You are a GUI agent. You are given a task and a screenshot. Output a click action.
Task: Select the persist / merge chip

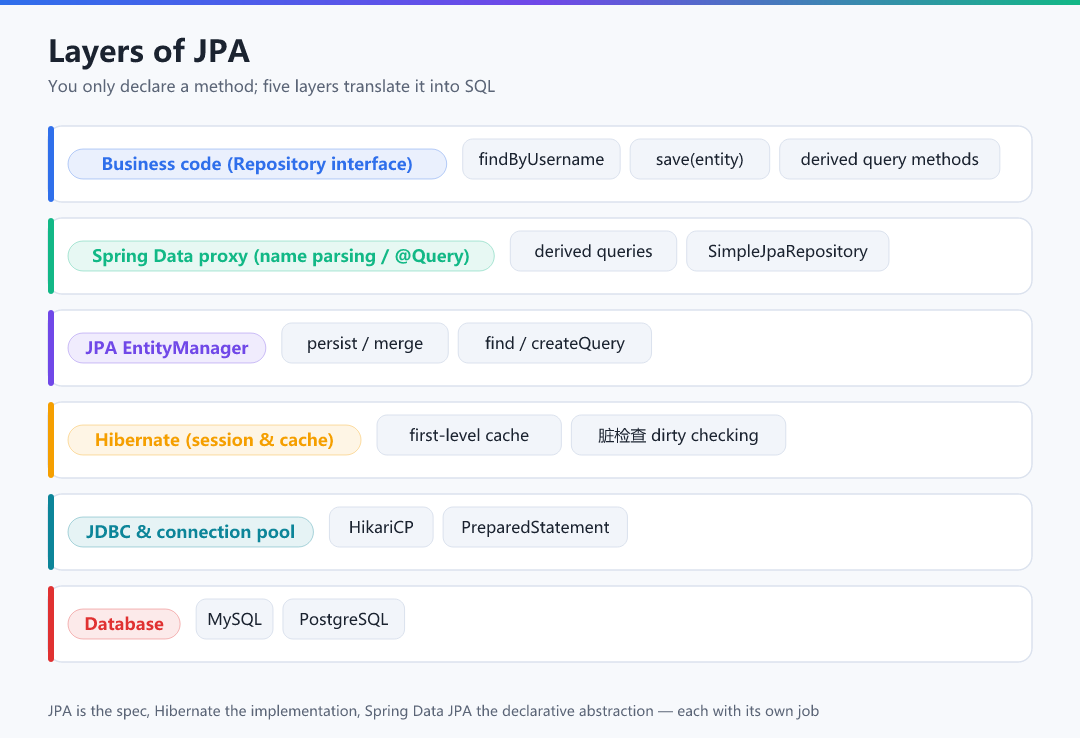click(365, 343)
